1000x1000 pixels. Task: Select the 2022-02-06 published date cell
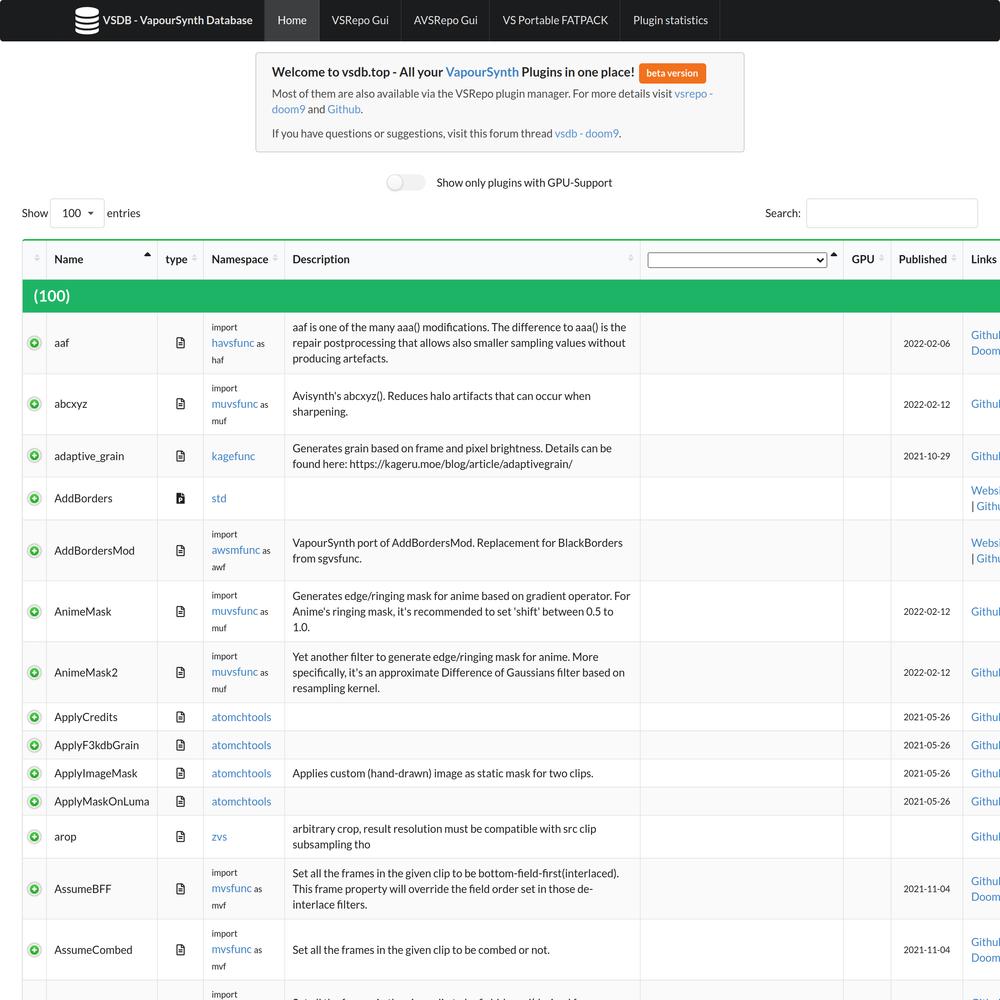(x=927, y=344)
